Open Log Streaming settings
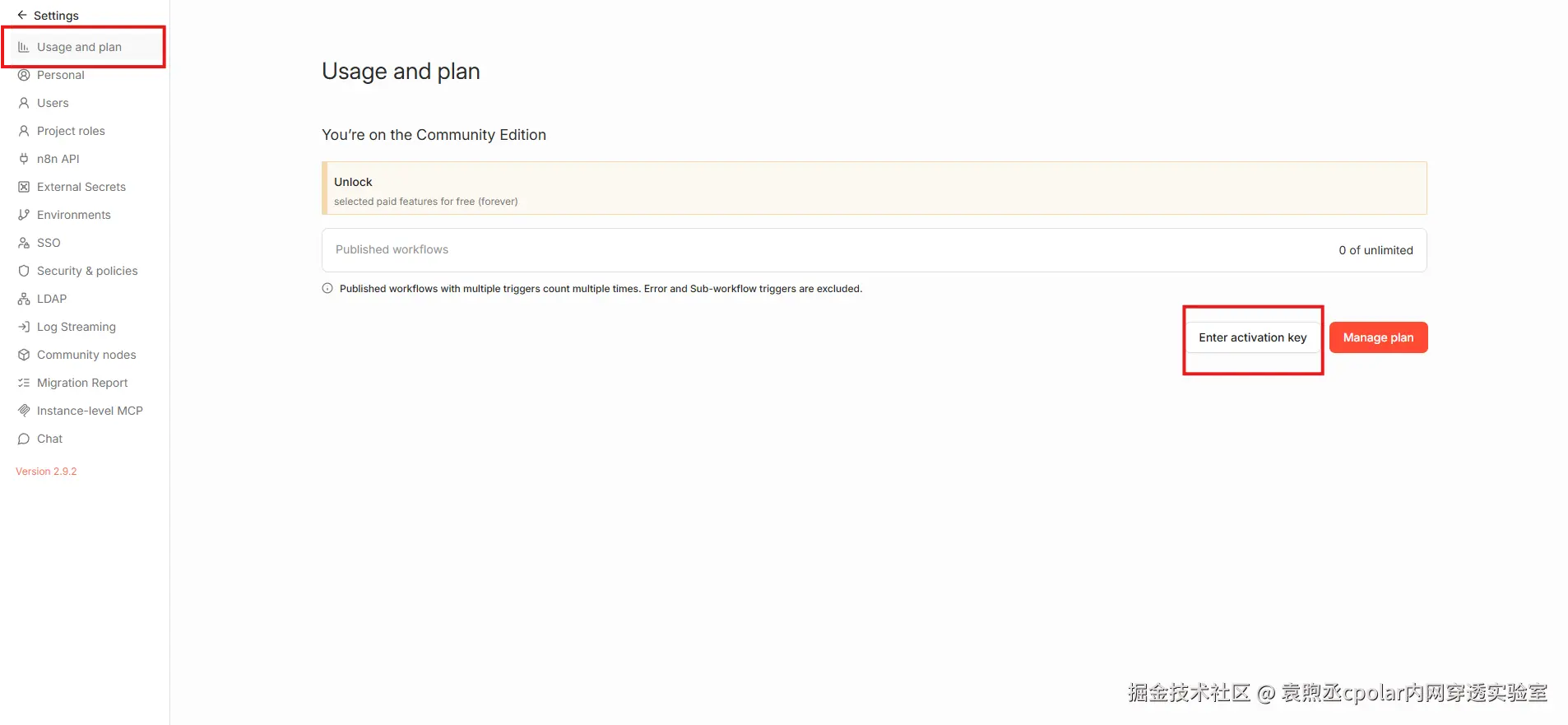1568x725 pixels. (x=76, y=327)
